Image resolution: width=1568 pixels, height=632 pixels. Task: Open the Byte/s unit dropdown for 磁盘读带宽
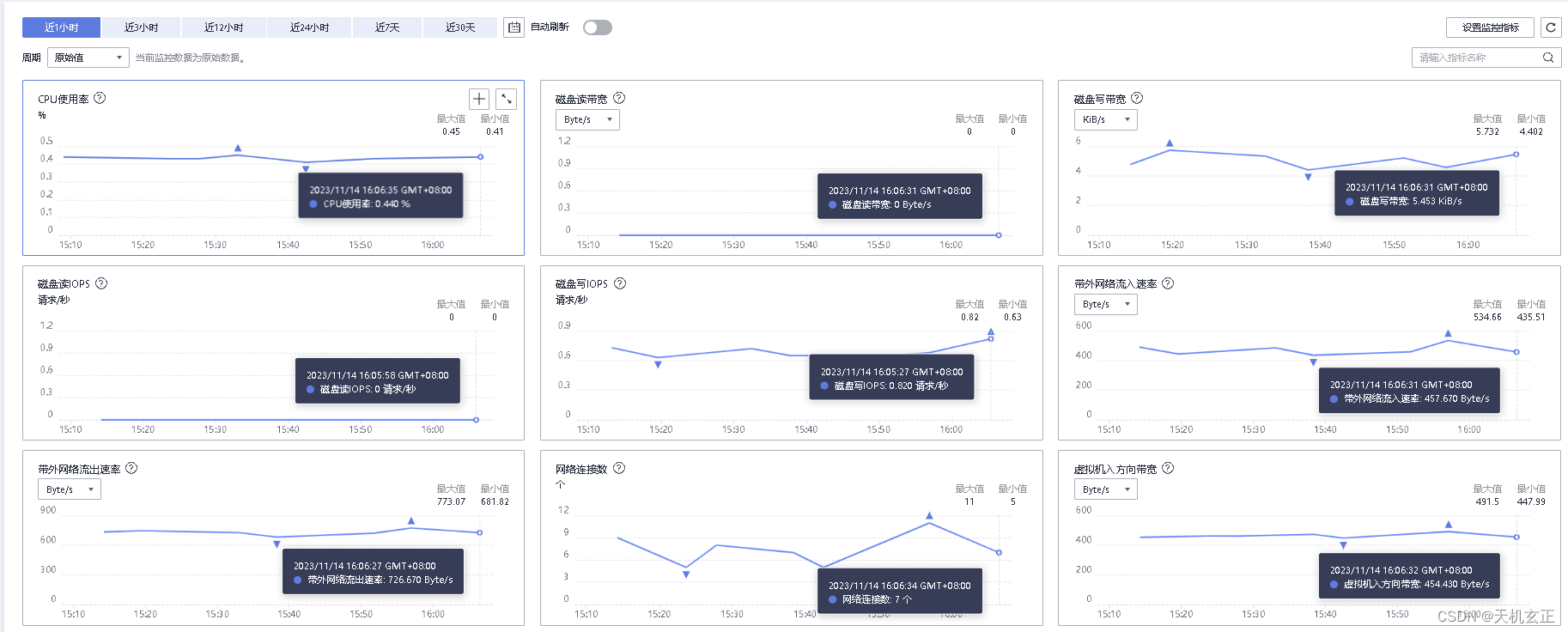point(587,119)
